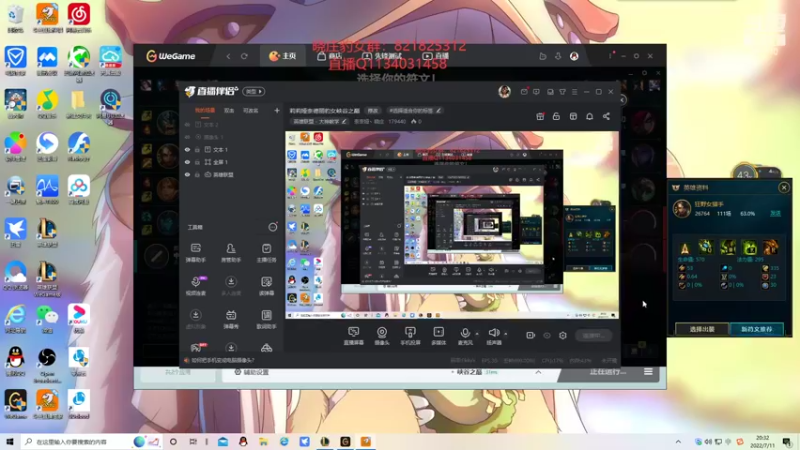
Task: Open the 虚拟形象 download tool
Action: coord(195,319)
